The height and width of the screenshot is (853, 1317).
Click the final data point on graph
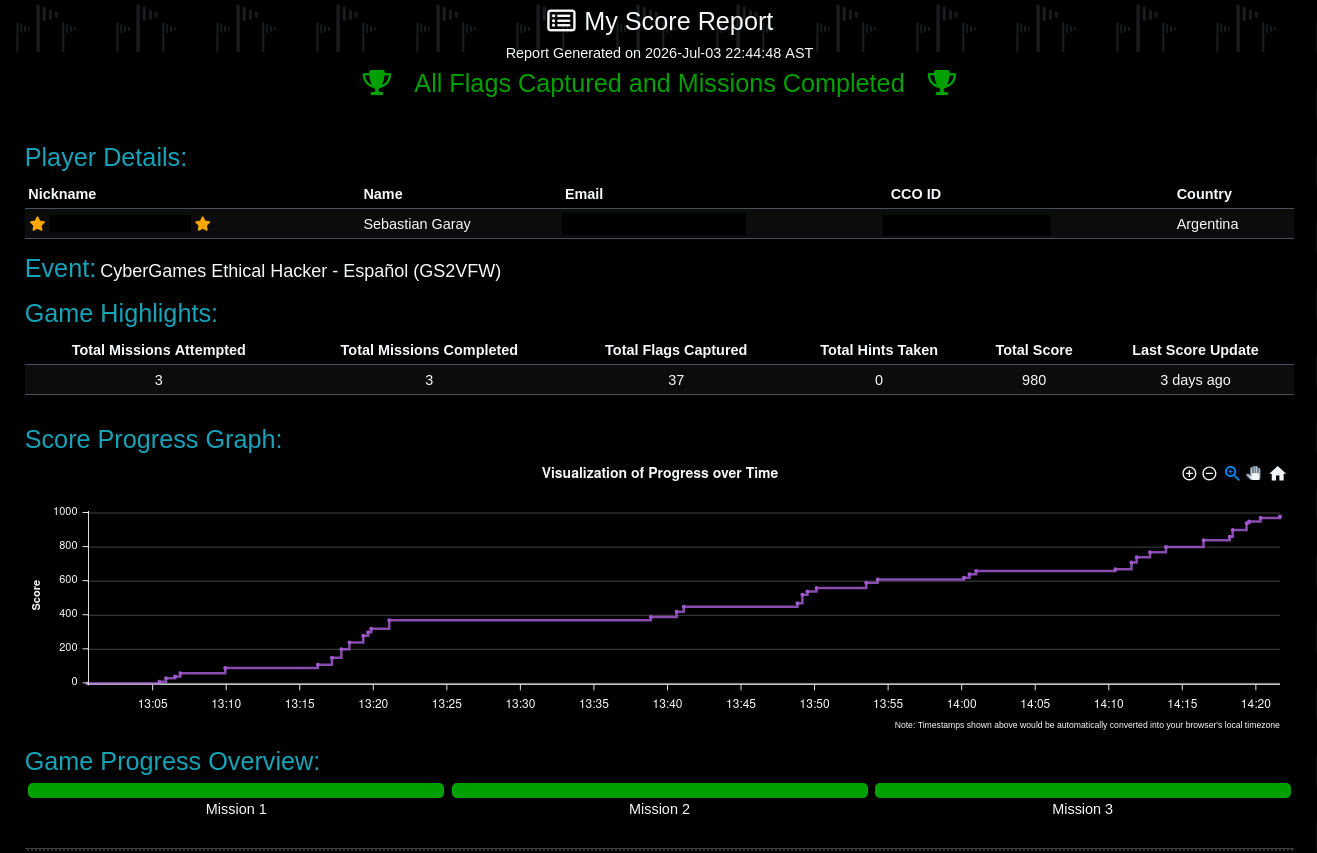pyautogui.click(x=1280, y=517)
